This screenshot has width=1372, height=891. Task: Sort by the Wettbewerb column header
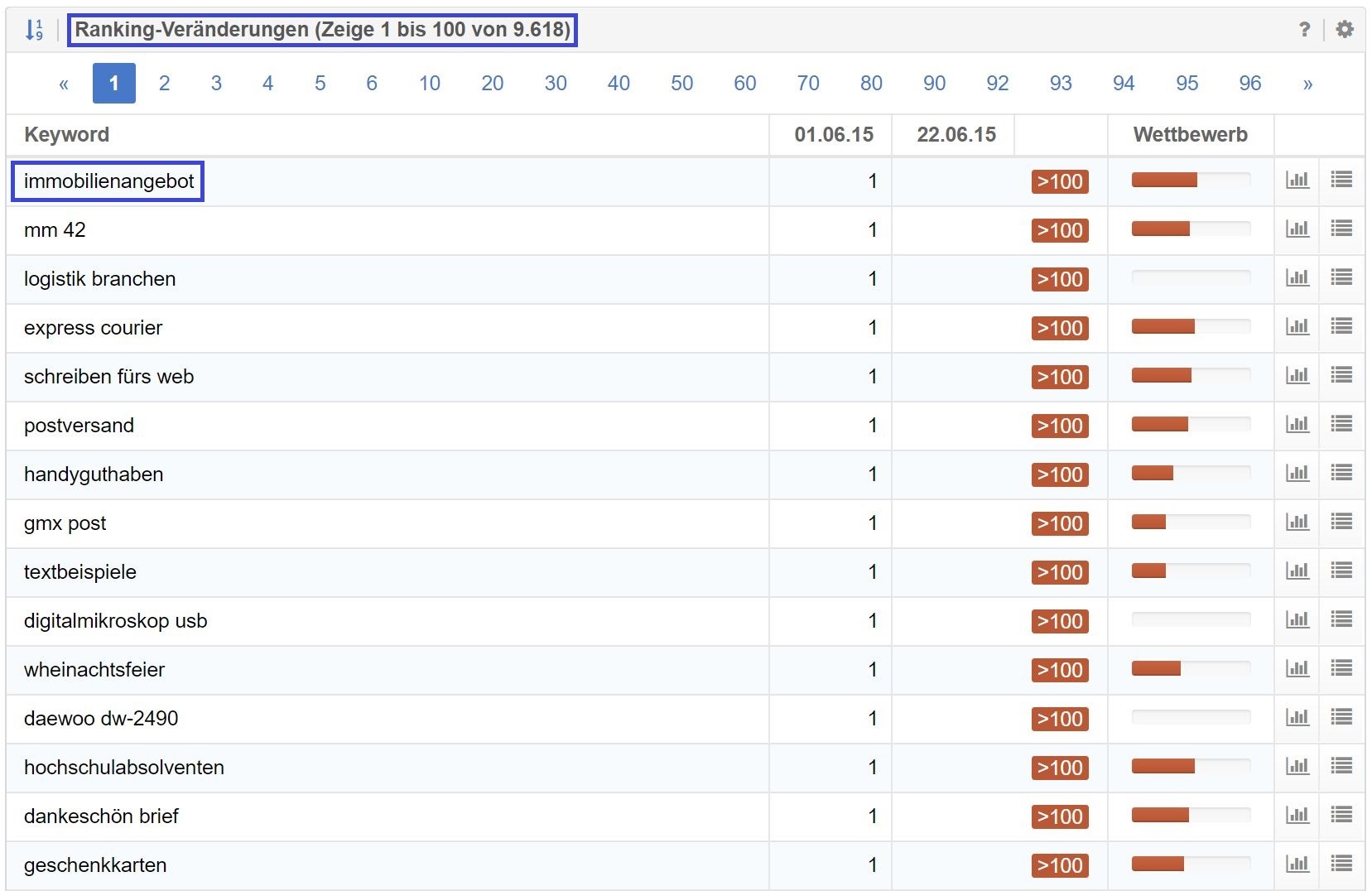(1190, 135)
